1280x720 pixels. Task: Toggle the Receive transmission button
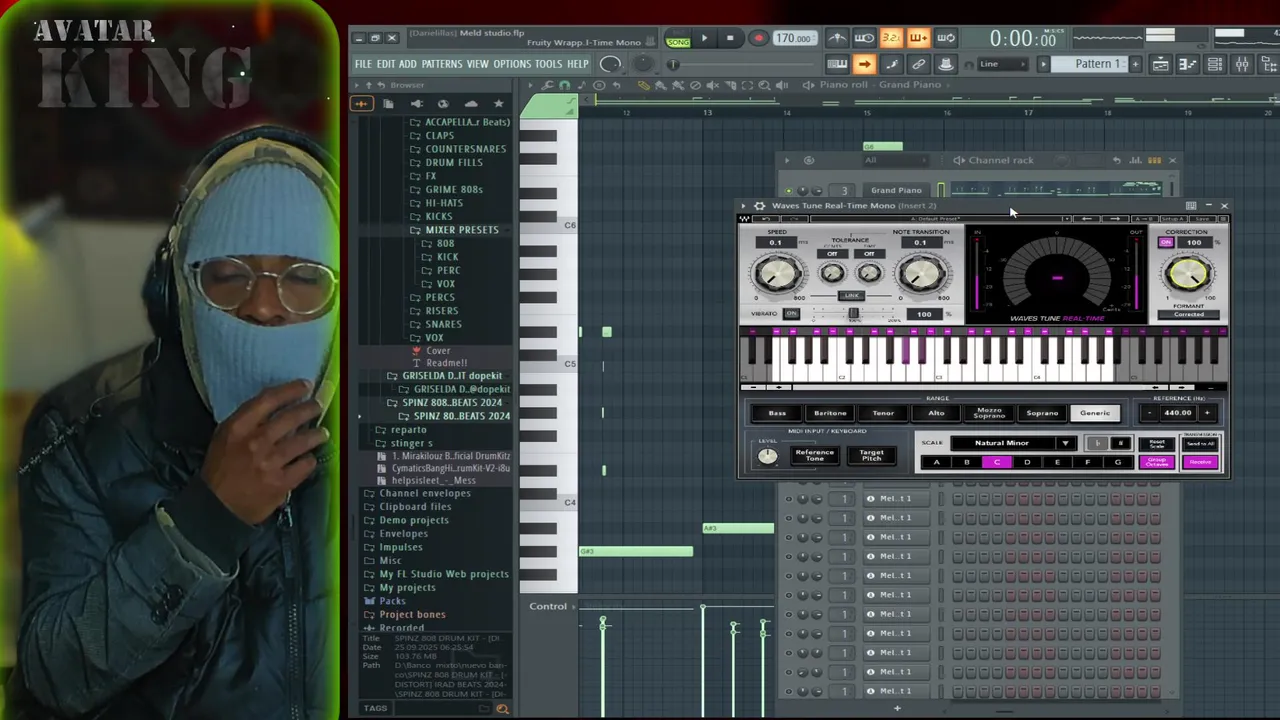click(x=1201, y=462)
